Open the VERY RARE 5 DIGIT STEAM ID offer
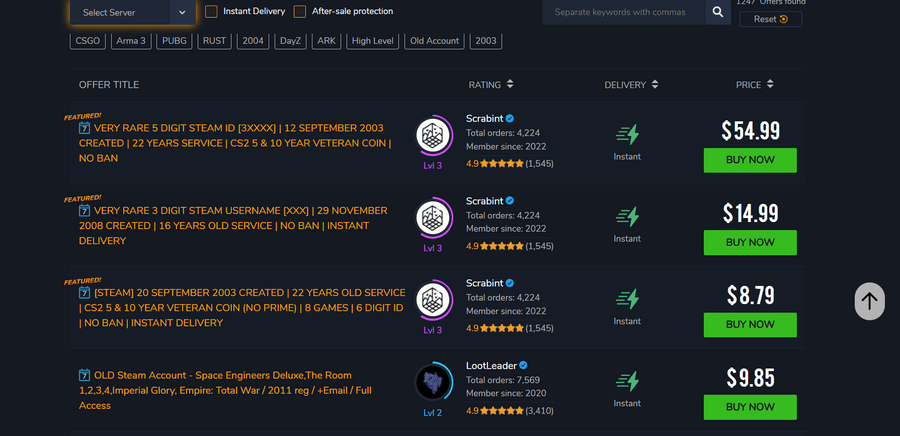 [235, 143]
